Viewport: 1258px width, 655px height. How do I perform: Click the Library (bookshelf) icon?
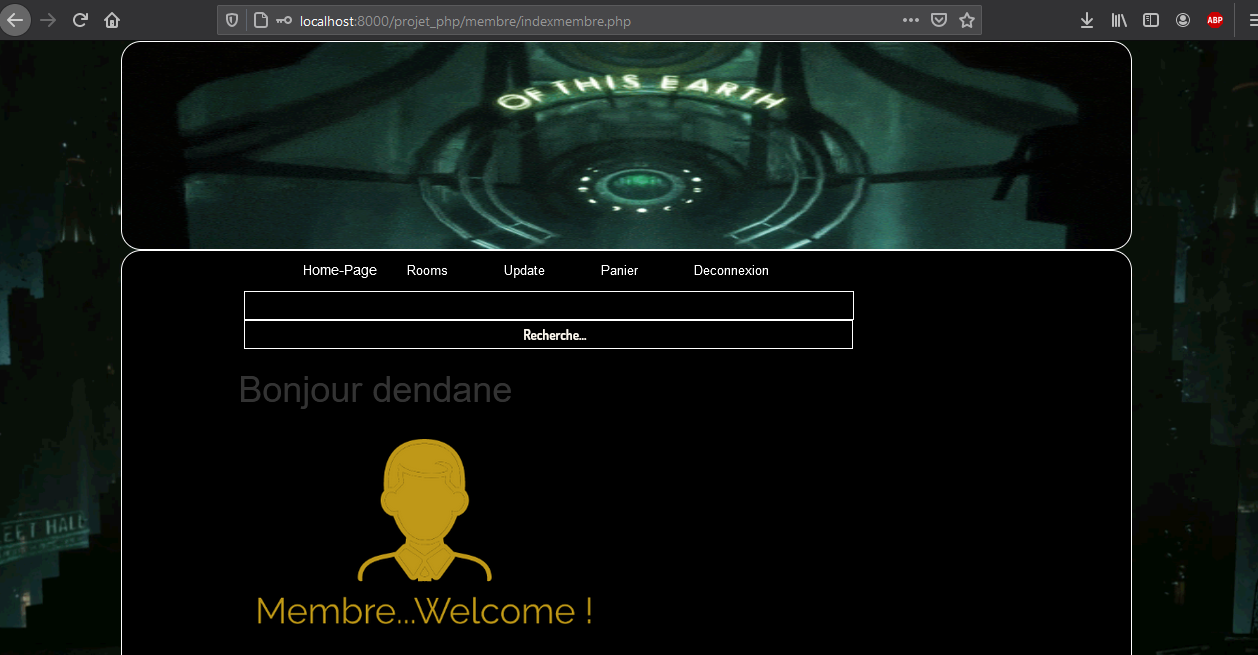[1119, 19]
